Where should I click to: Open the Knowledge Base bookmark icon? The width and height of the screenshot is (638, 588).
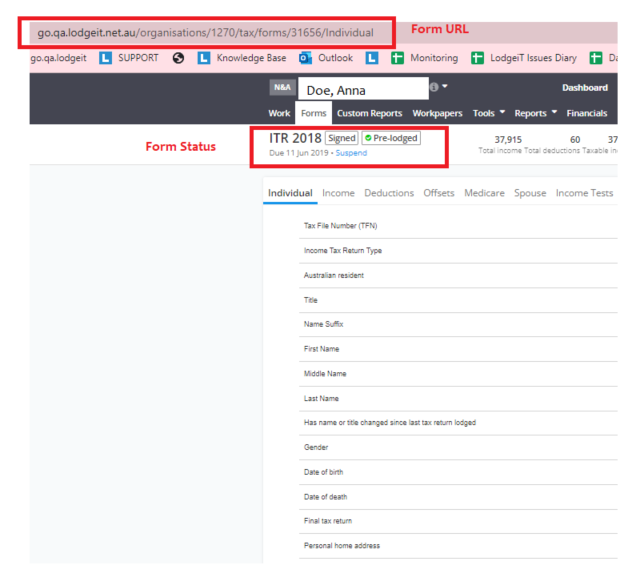(204, 58)
